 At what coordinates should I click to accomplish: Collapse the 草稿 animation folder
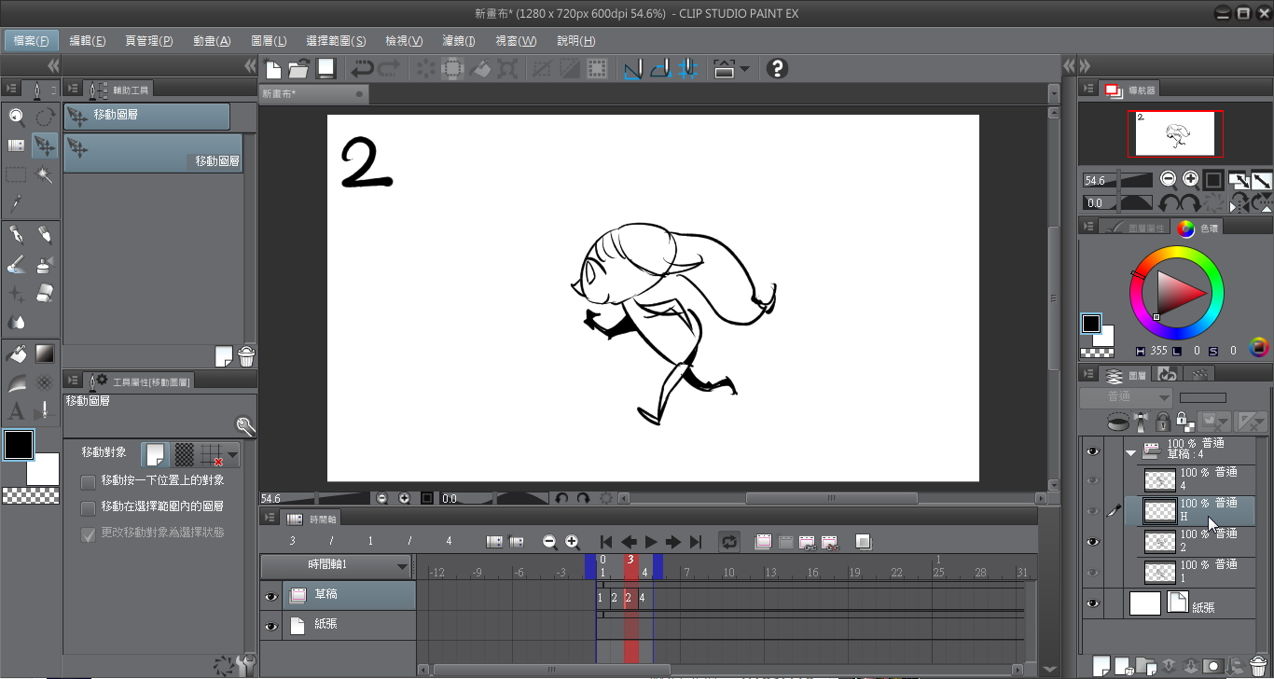pyautogui.click(x=1131, y=452)
